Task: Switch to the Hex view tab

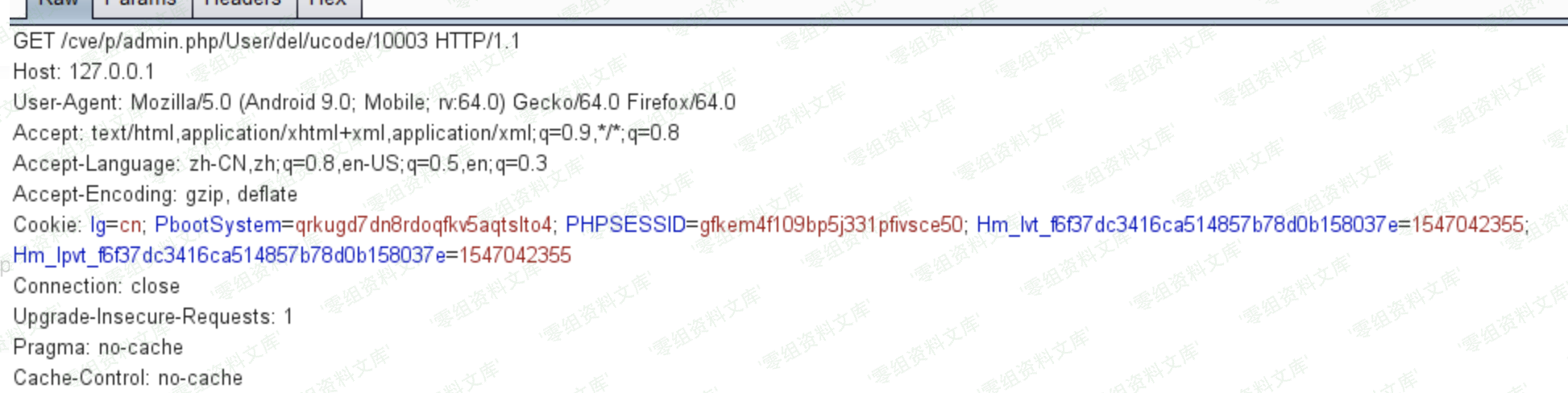Action: pyautogui.click(x=329, y=6)
